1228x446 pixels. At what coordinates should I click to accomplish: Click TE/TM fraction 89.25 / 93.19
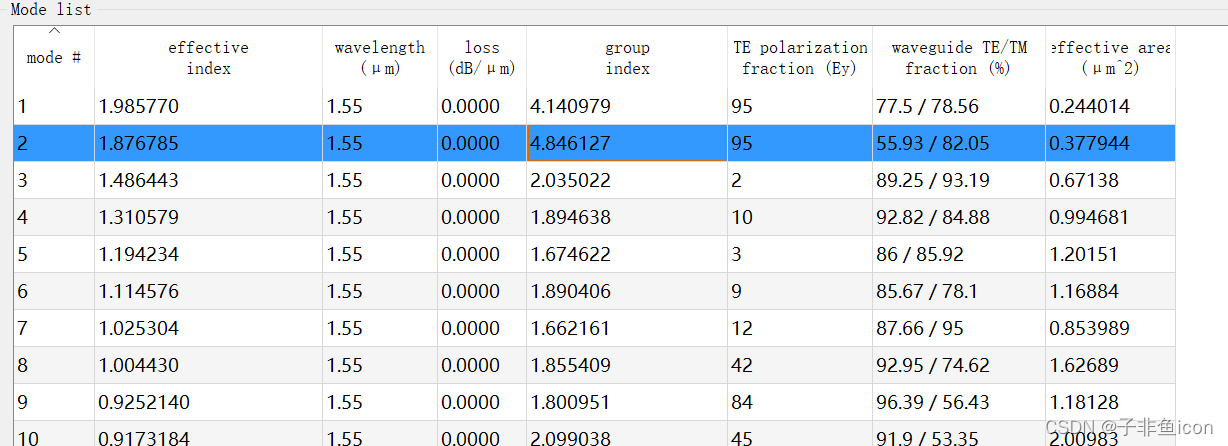(x=959, y=180)
